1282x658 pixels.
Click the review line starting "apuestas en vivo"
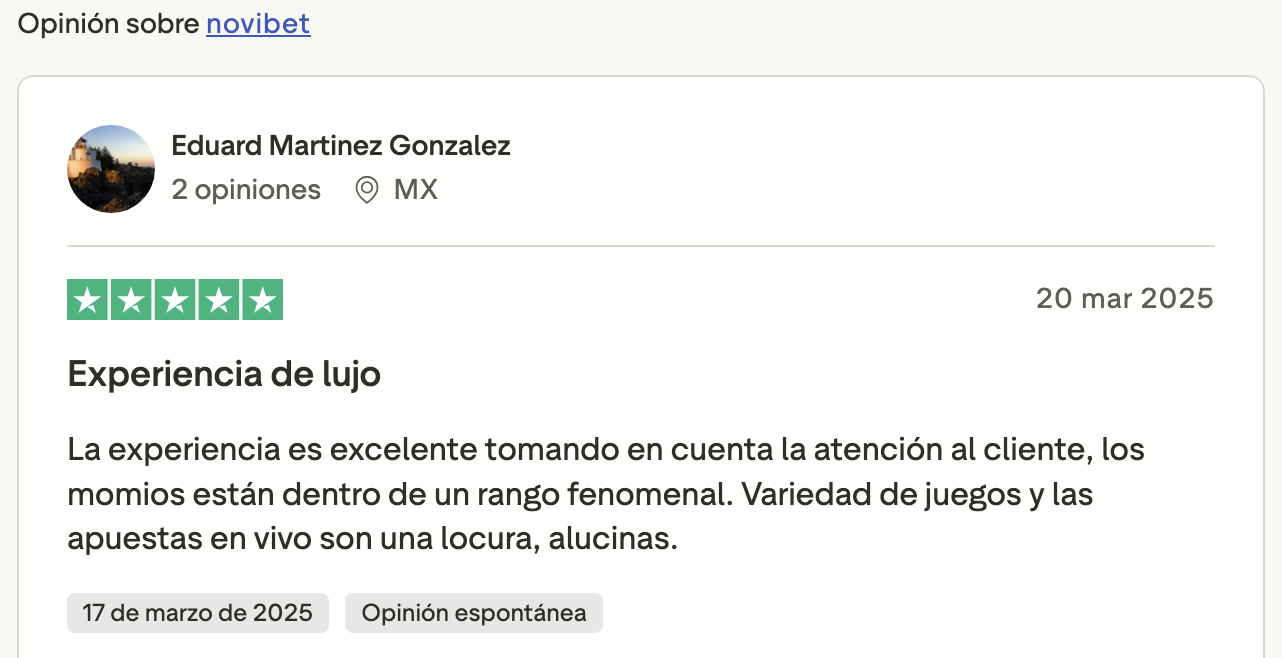tap(373, 540)
